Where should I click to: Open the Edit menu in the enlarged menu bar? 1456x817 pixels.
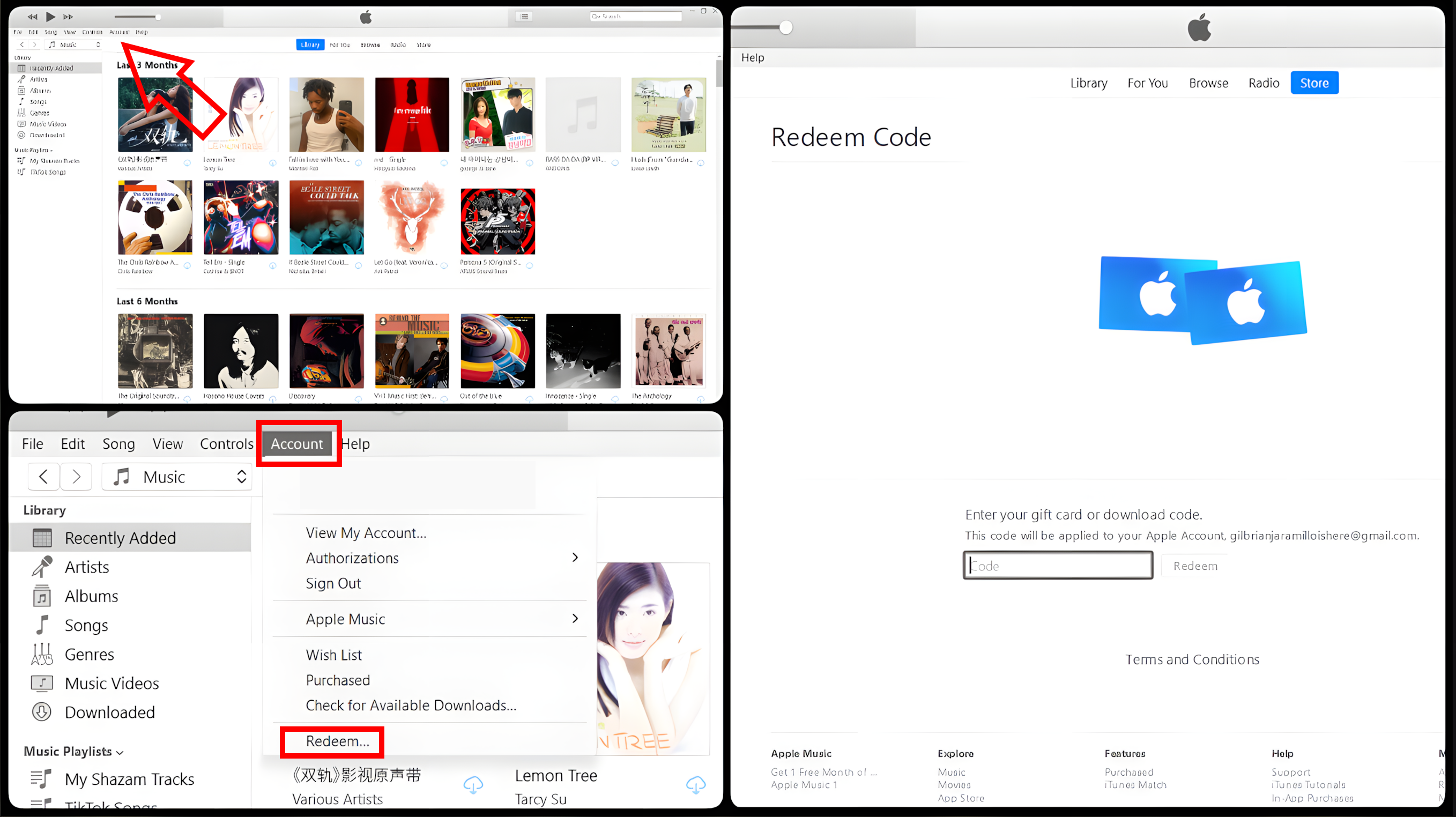(x=73, y=444)
